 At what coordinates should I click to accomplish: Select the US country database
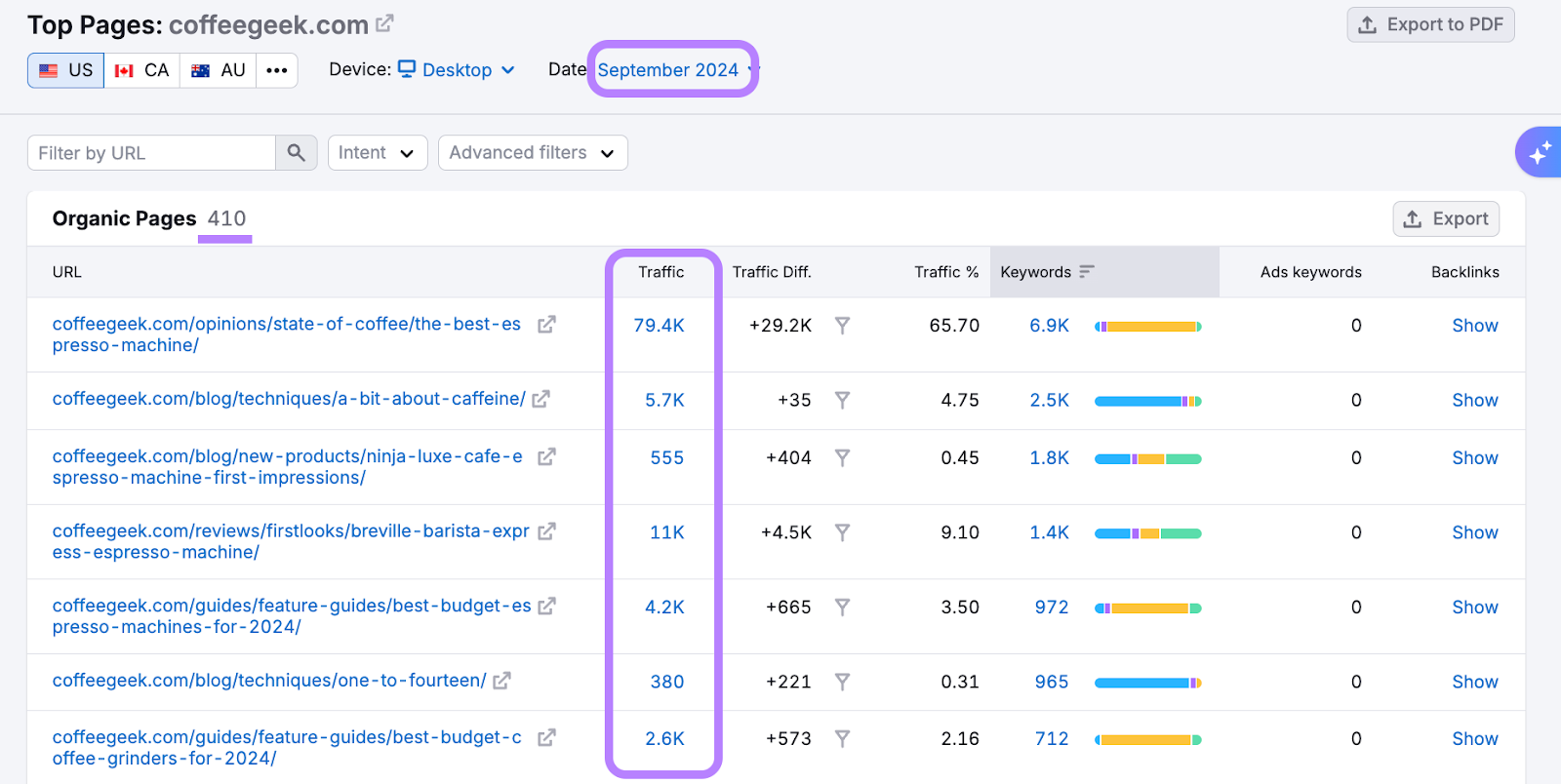(66, 70)
